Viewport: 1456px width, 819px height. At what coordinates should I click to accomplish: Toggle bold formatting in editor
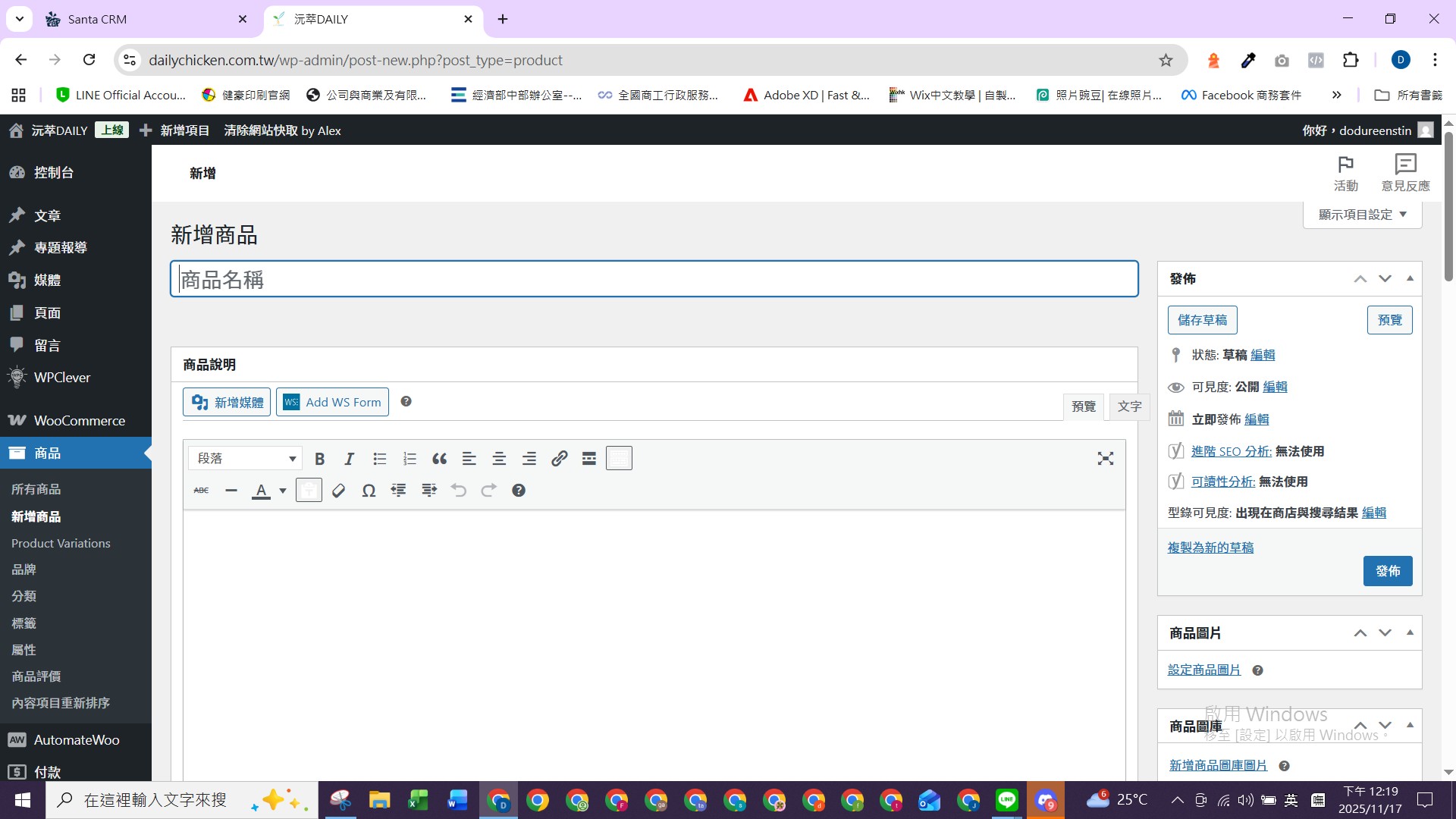319,459
